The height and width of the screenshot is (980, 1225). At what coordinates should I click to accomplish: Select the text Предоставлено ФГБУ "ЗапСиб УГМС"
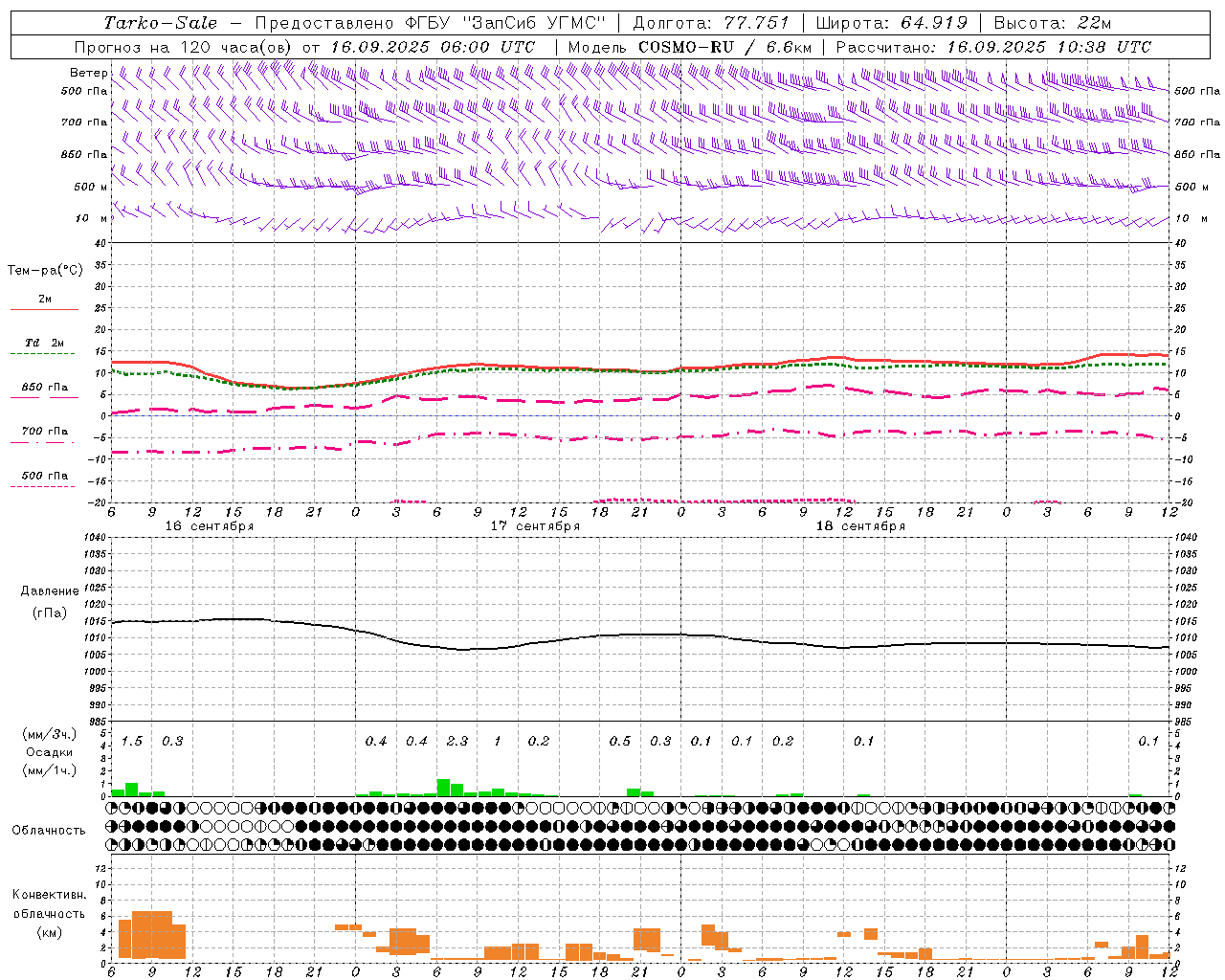pos(431,23)
